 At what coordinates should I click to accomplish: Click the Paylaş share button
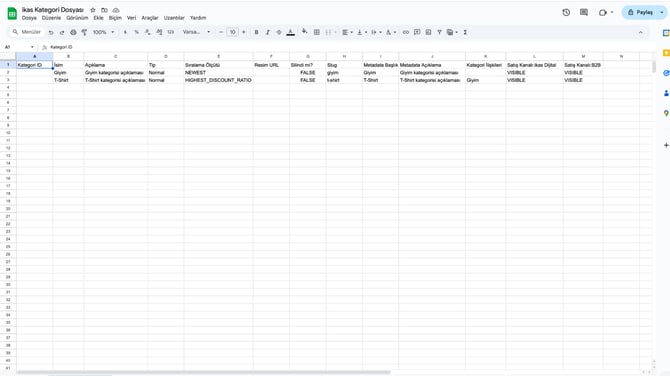(640, 12)
